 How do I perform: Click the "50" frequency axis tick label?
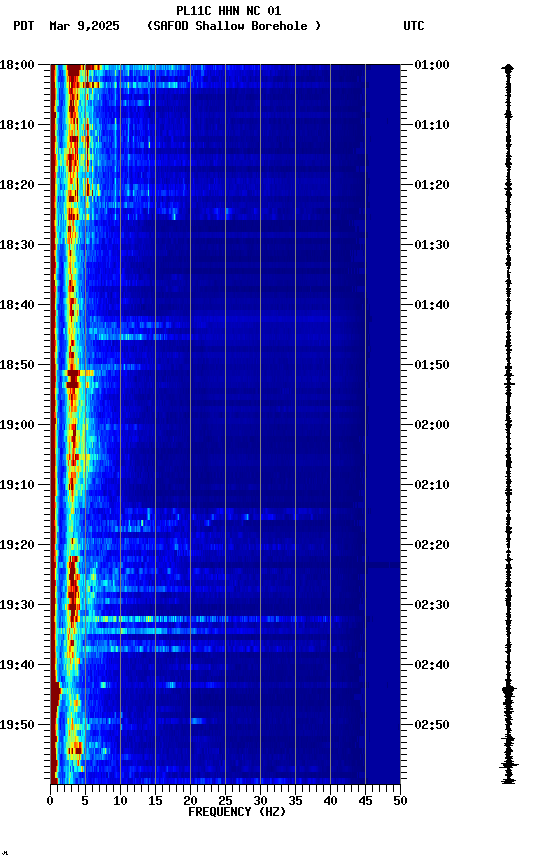pyautogui.click(x=400, y=801)
